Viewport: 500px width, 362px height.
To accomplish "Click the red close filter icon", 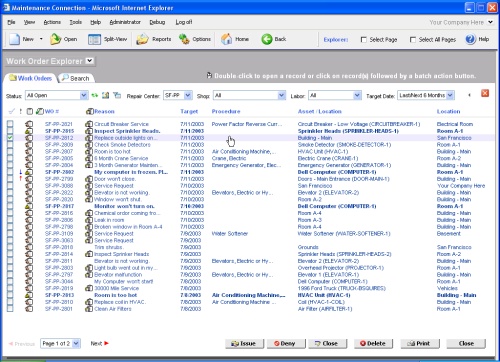I will click(485, 93).
